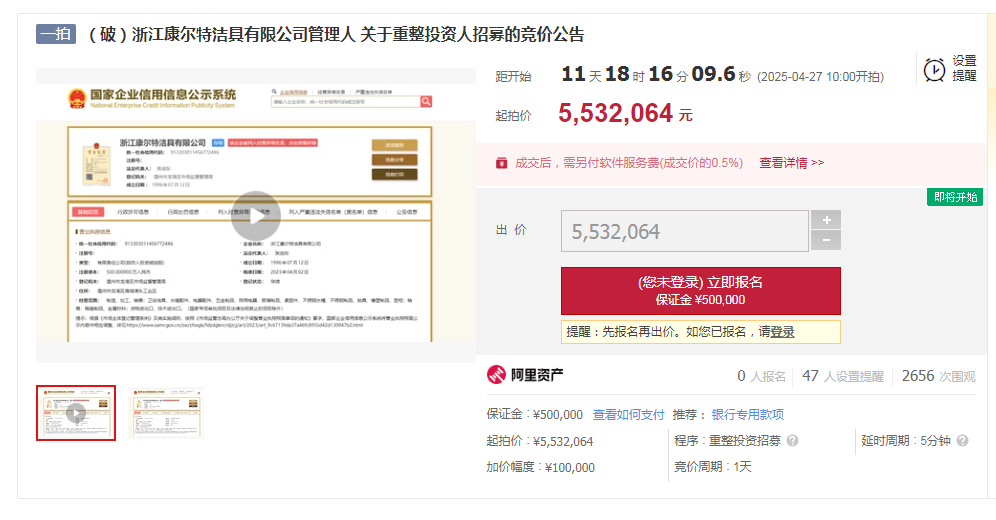This screenshot has width=996, height=520.
Task: Select second image thumbnail
Action: click(x=166, y=413)
